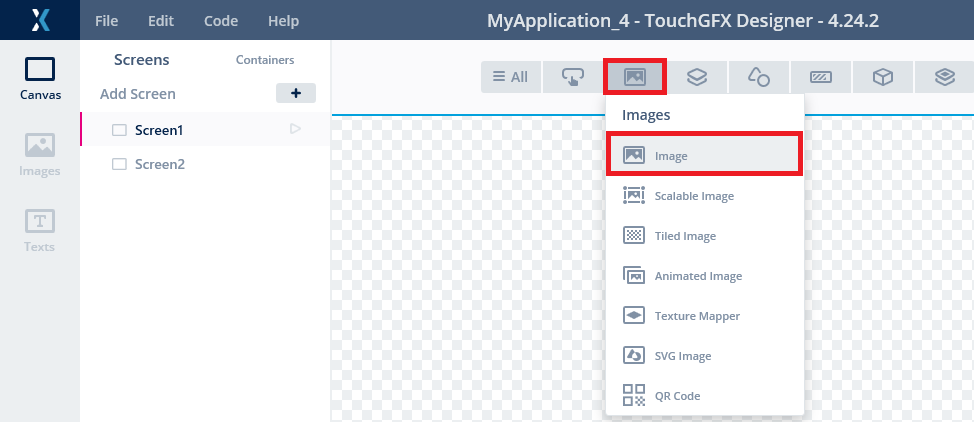Select Texture Mapper widget
Viewport: 974px width, 422px height.
(x=704, y=316)
